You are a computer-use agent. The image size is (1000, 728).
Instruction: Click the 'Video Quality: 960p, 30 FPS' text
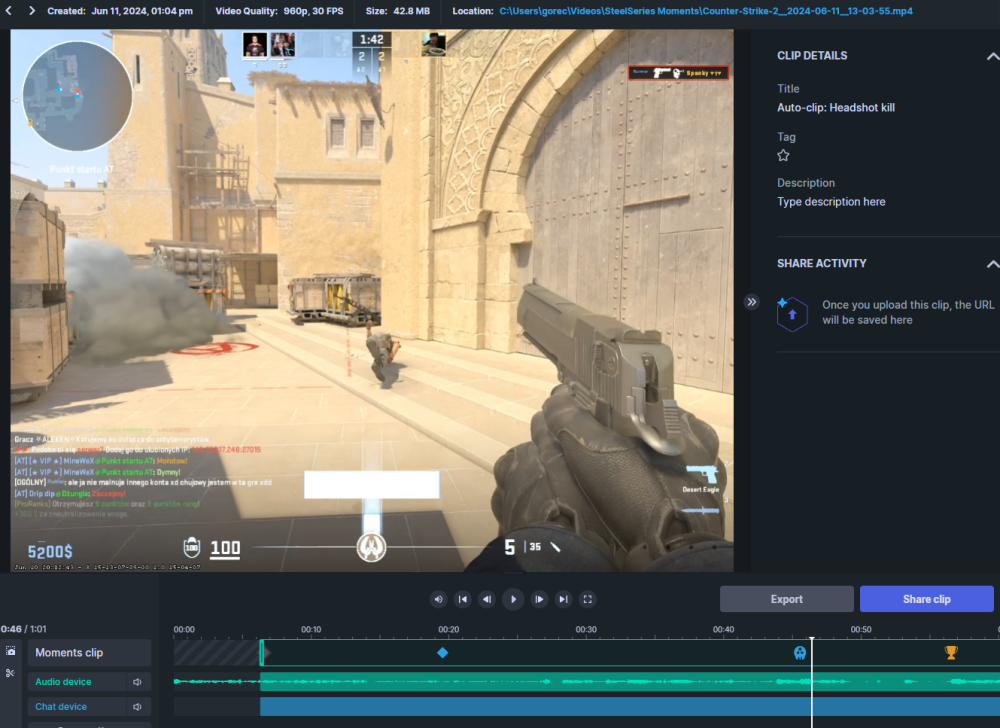point(279,11)
